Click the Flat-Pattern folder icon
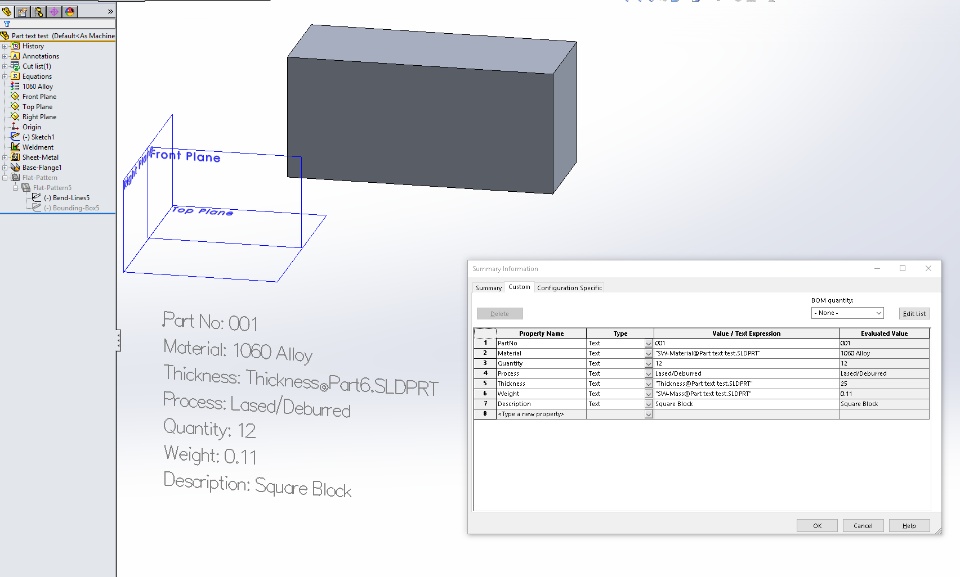Image resolution: width=960 pixels, height=577 pixels. 15,178
